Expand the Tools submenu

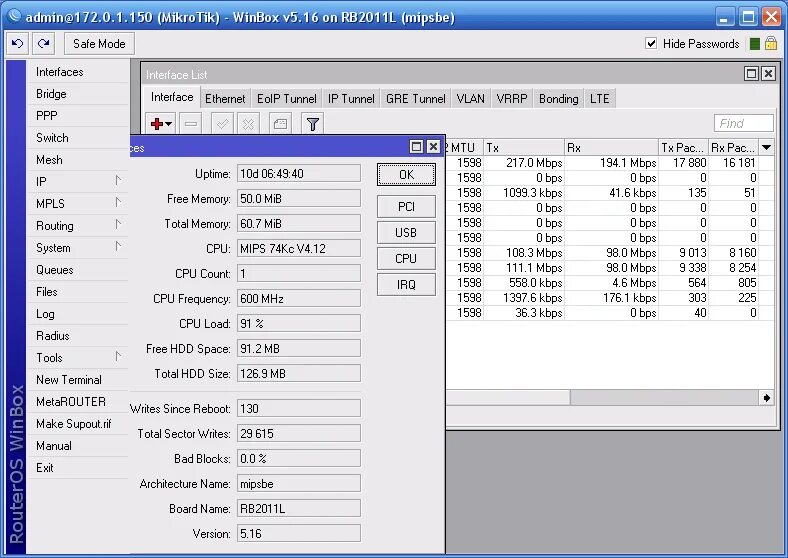pos(118,357)
